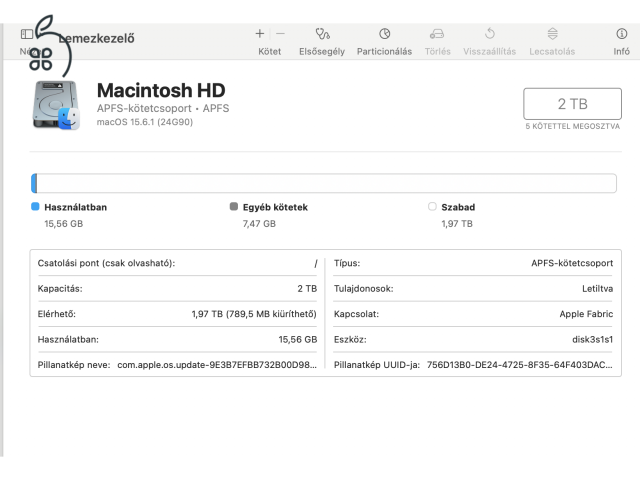
Task: Click the disk usage bar
Action: coord(324,183)
